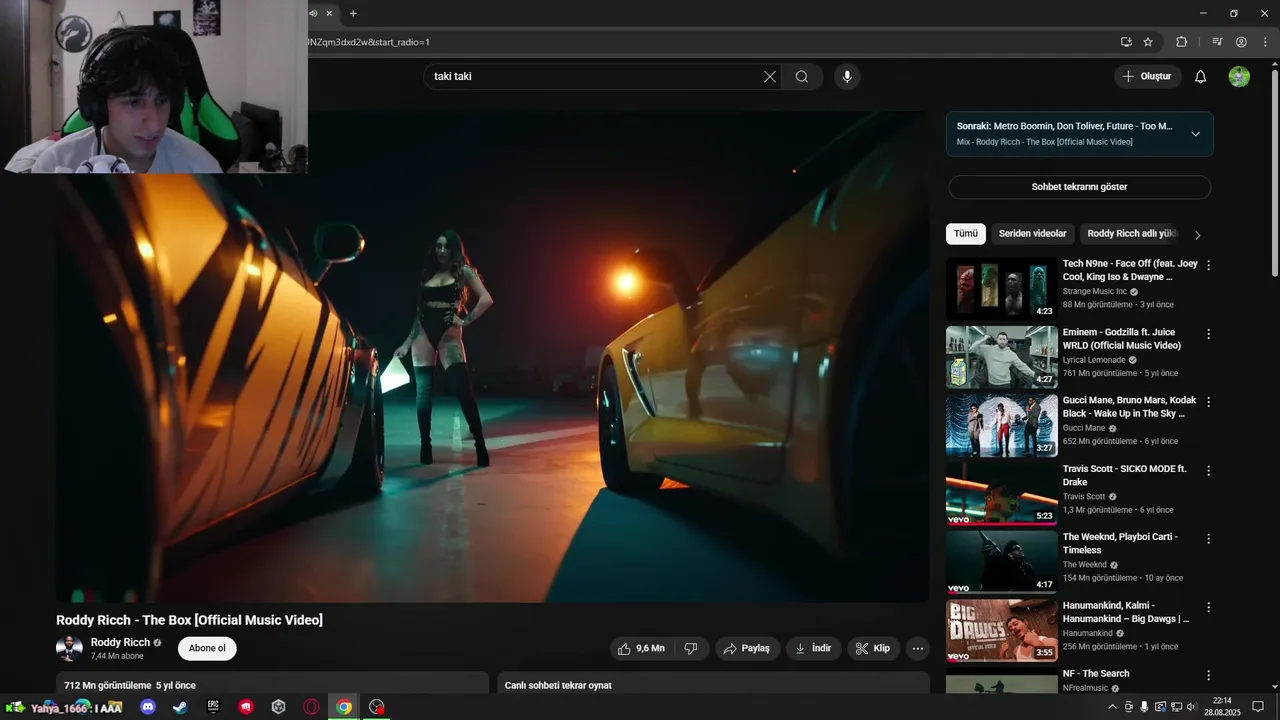
Task: Select the Roddy Ricch adlı chip
Action: [x=1133, y=234]
